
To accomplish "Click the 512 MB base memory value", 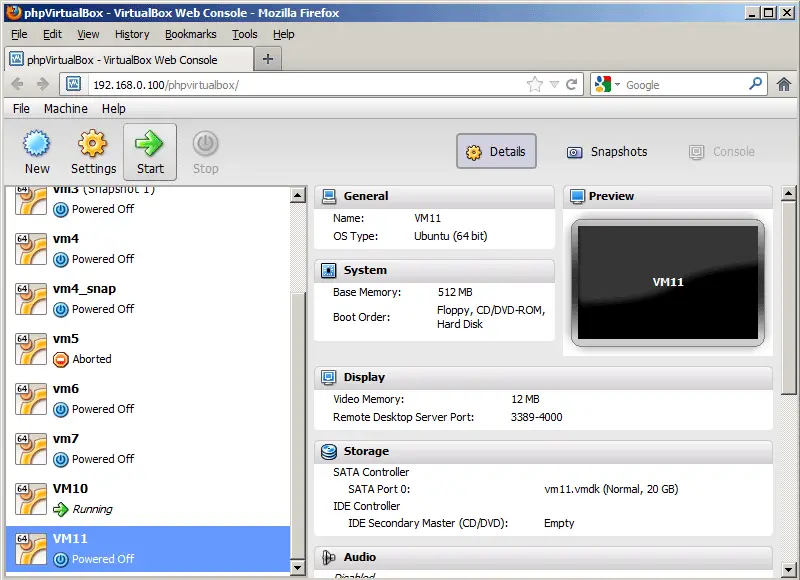I will click(455, 292).
